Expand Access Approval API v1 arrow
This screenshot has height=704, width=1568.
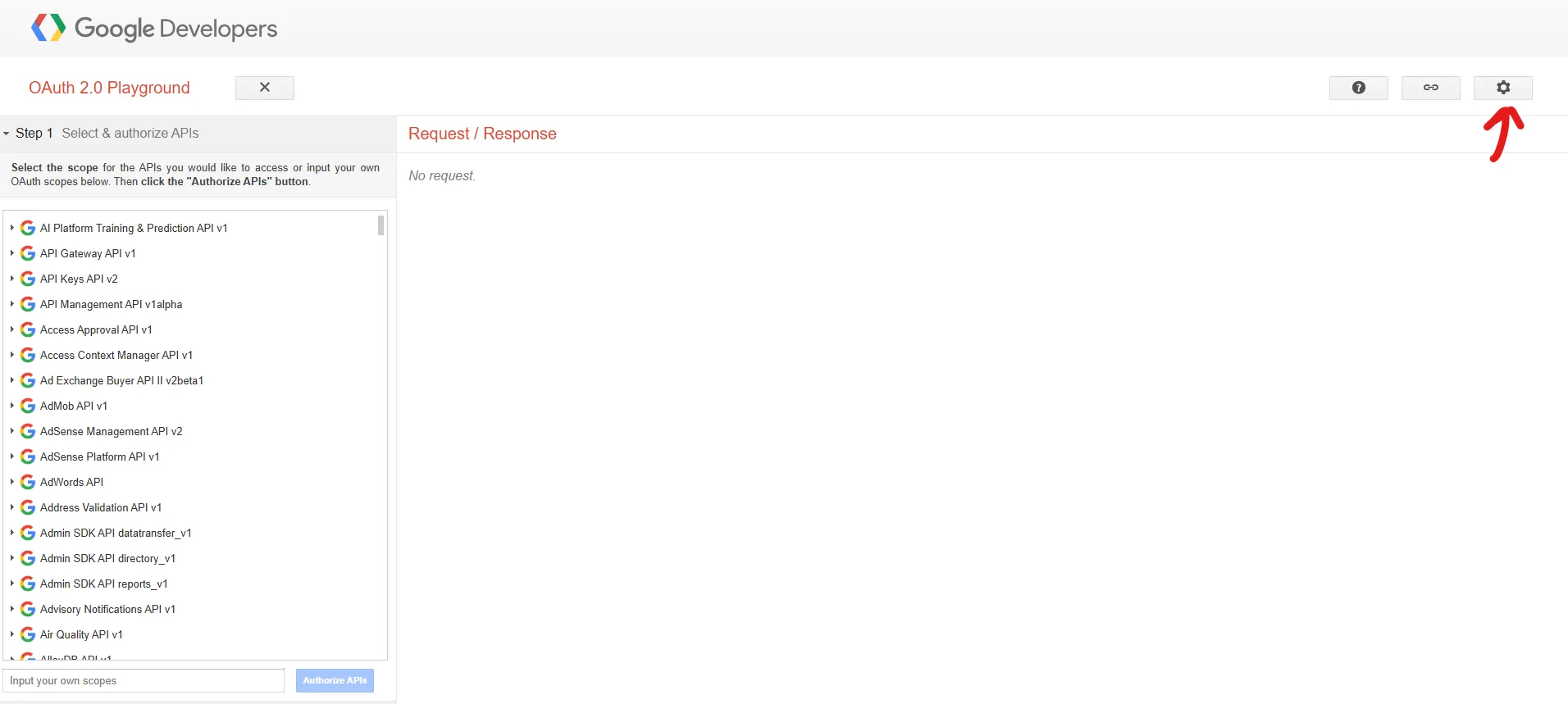click(12, 329)
